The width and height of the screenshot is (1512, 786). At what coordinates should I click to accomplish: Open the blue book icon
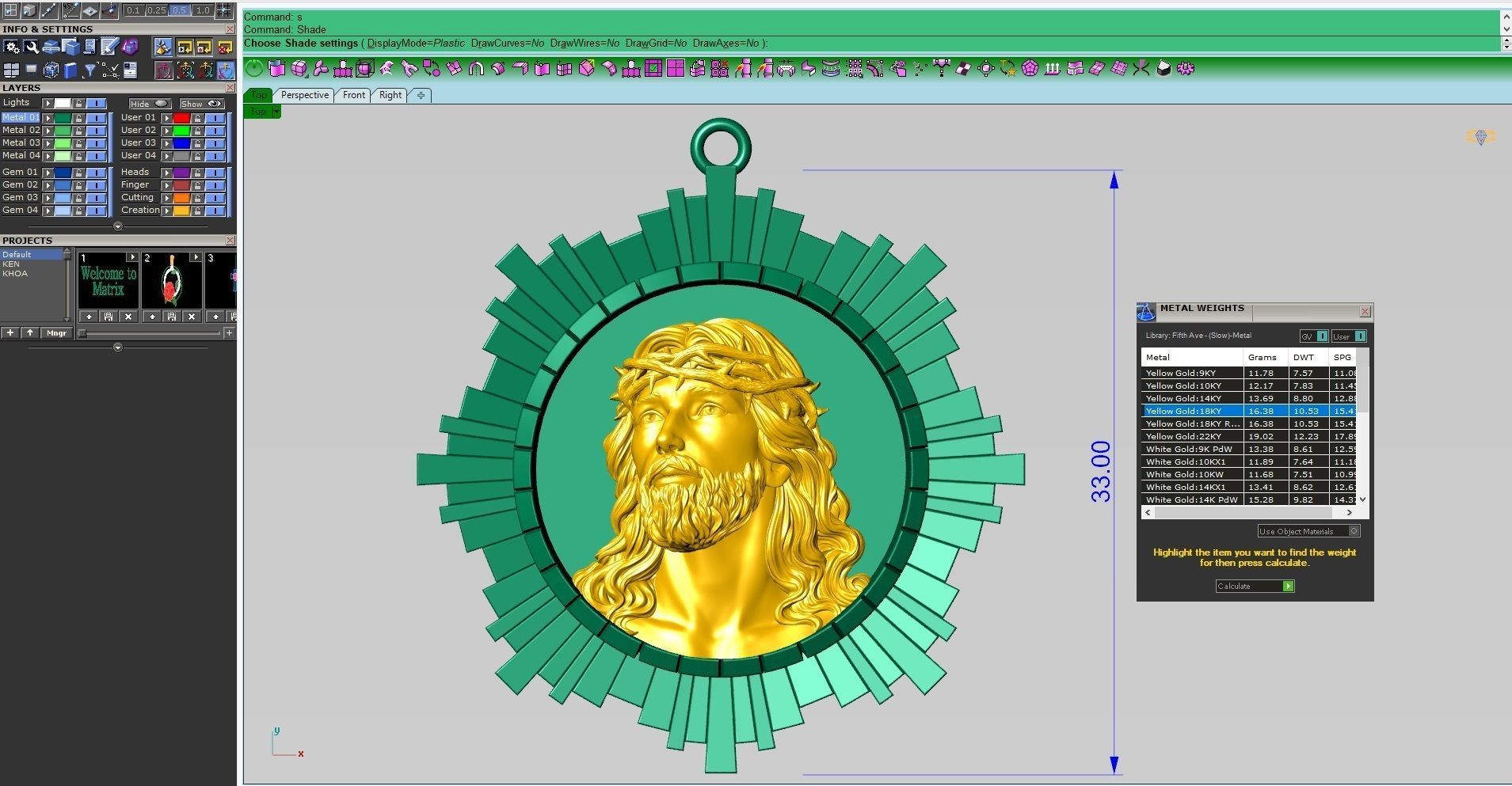pyautogui.click(x=70, y=70)
